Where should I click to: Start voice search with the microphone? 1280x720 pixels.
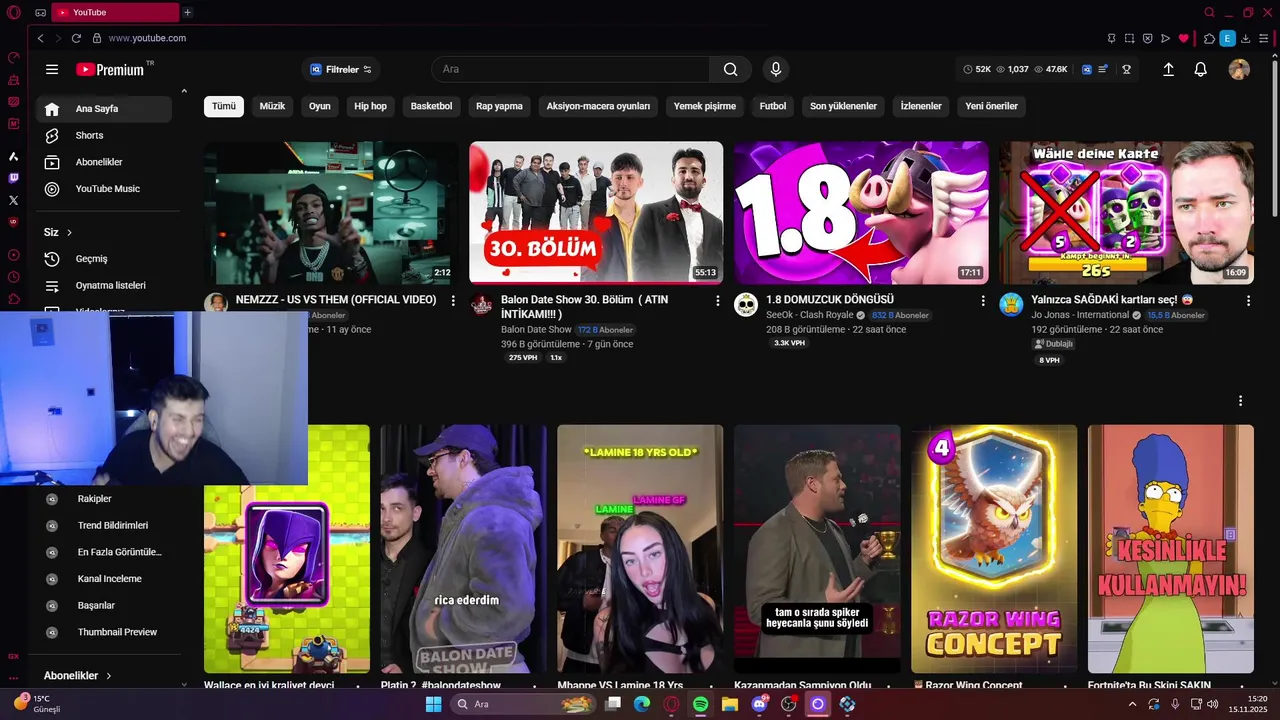775,69
